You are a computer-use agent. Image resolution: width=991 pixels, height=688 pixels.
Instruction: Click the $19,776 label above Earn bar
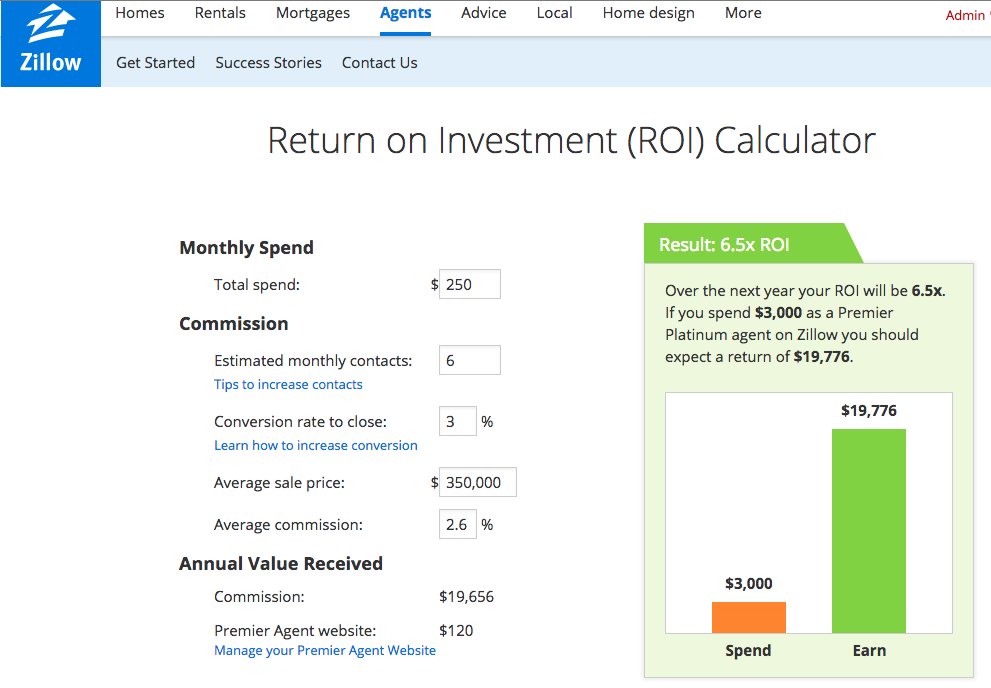869,411
